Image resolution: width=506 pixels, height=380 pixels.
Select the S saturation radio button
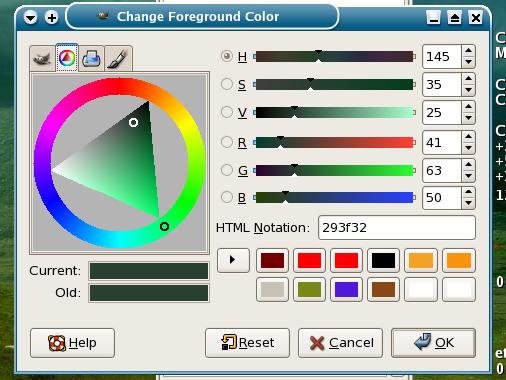pos(227,84)
